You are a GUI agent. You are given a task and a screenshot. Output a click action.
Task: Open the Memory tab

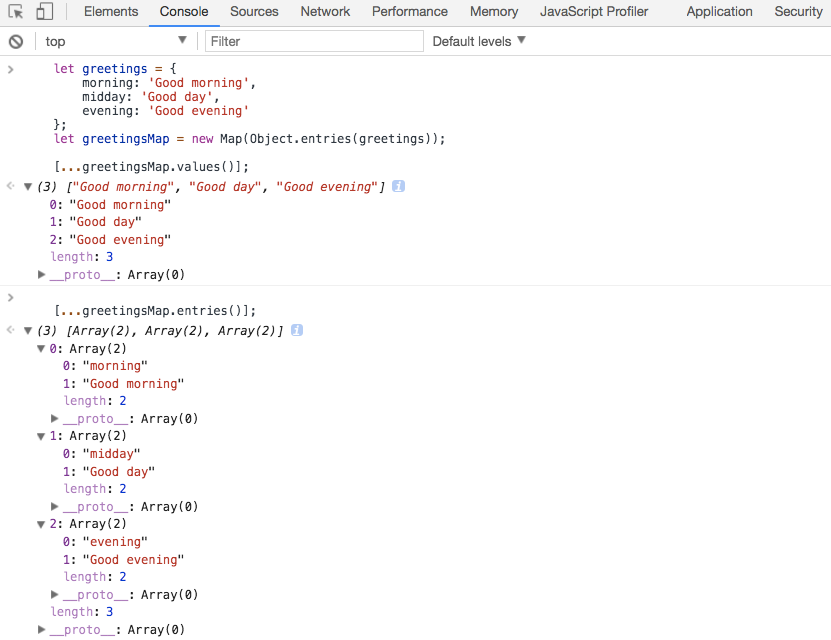coord(494,12)
